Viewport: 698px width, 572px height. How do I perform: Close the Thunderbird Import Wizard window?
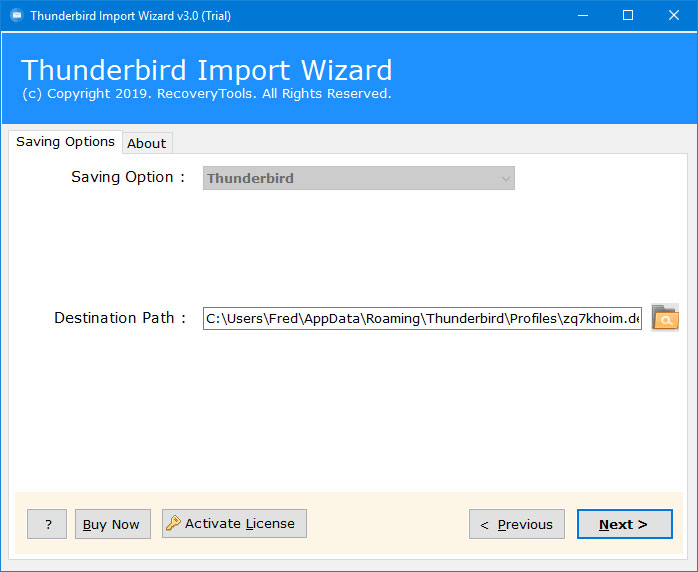coord(674,16)
